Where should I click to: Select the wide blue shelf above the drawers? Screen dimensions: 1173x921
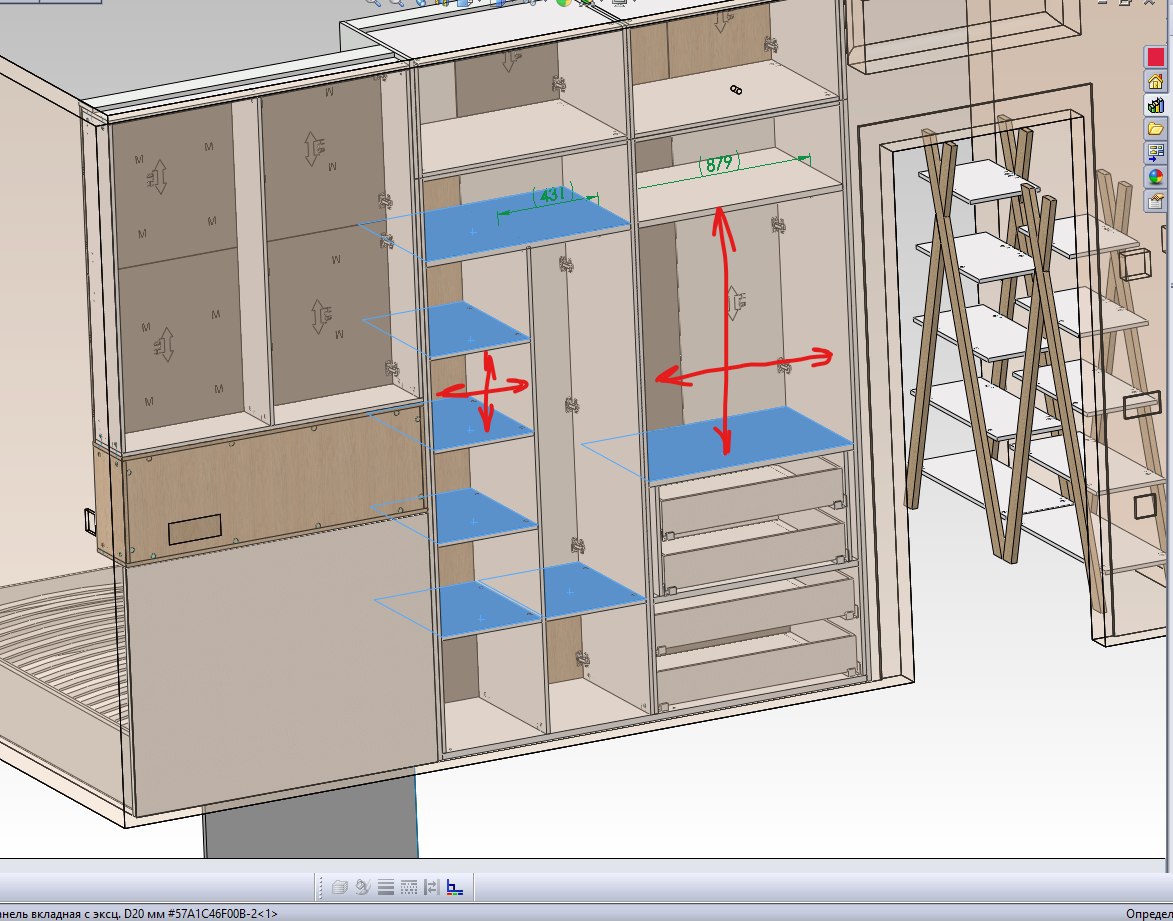click(748, 444)
